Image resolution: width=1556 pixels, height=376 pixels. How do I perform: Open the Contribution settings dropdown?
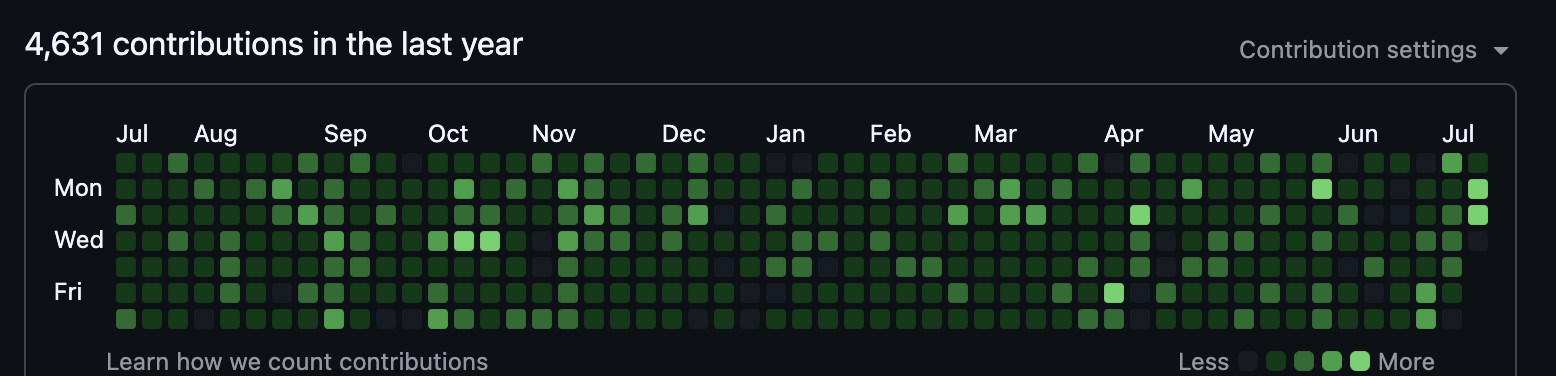(x=1373, y=50)
